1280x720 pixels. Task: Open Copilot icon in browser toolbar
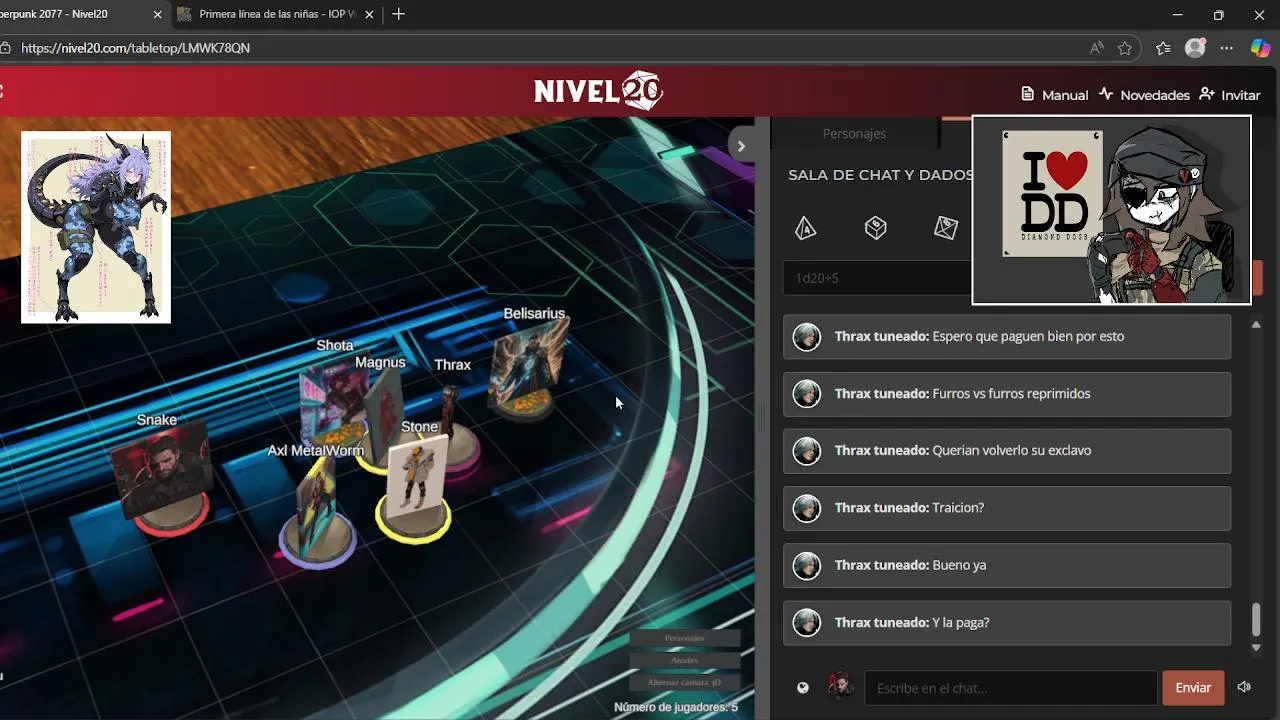(1260, 48)
